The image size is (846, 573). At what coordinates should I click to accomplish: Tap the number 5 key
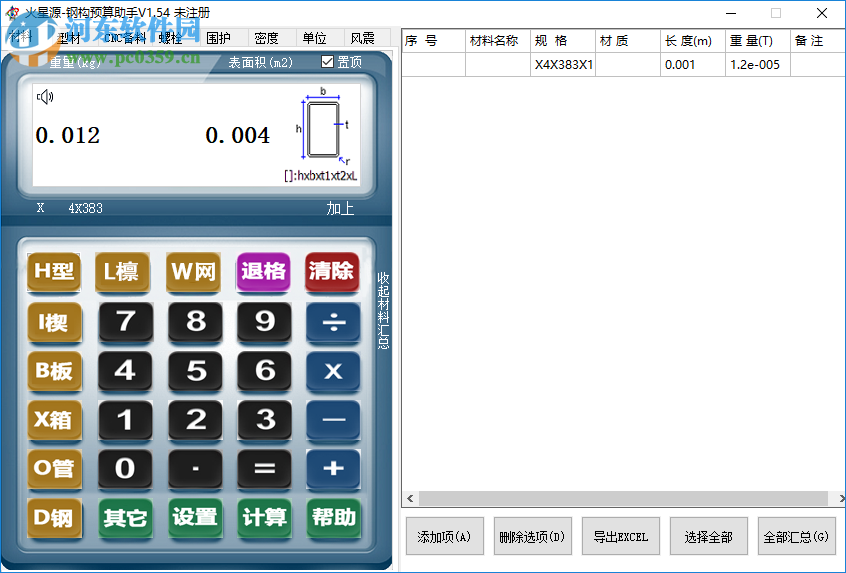point(195,371)
